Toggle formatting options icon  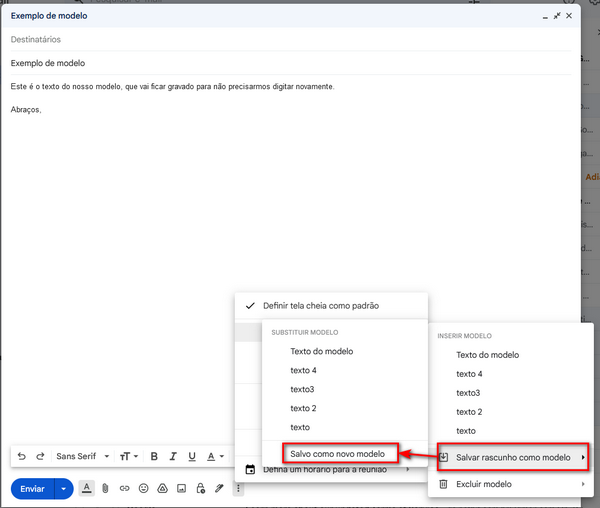[x=87, y=488]
